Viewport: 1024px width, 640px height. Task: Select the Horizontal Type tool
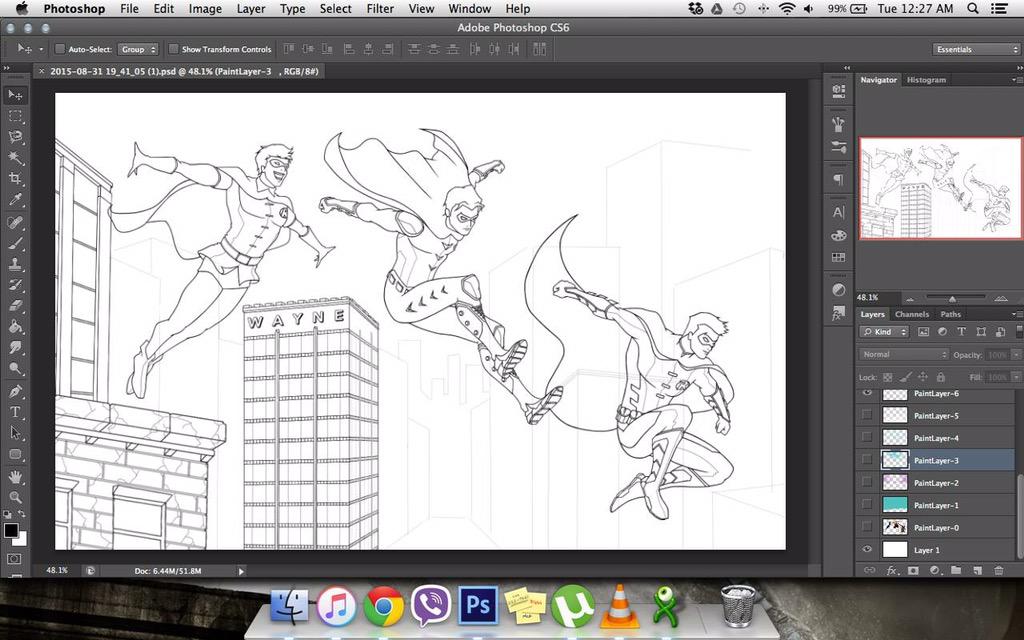point(15,412)
